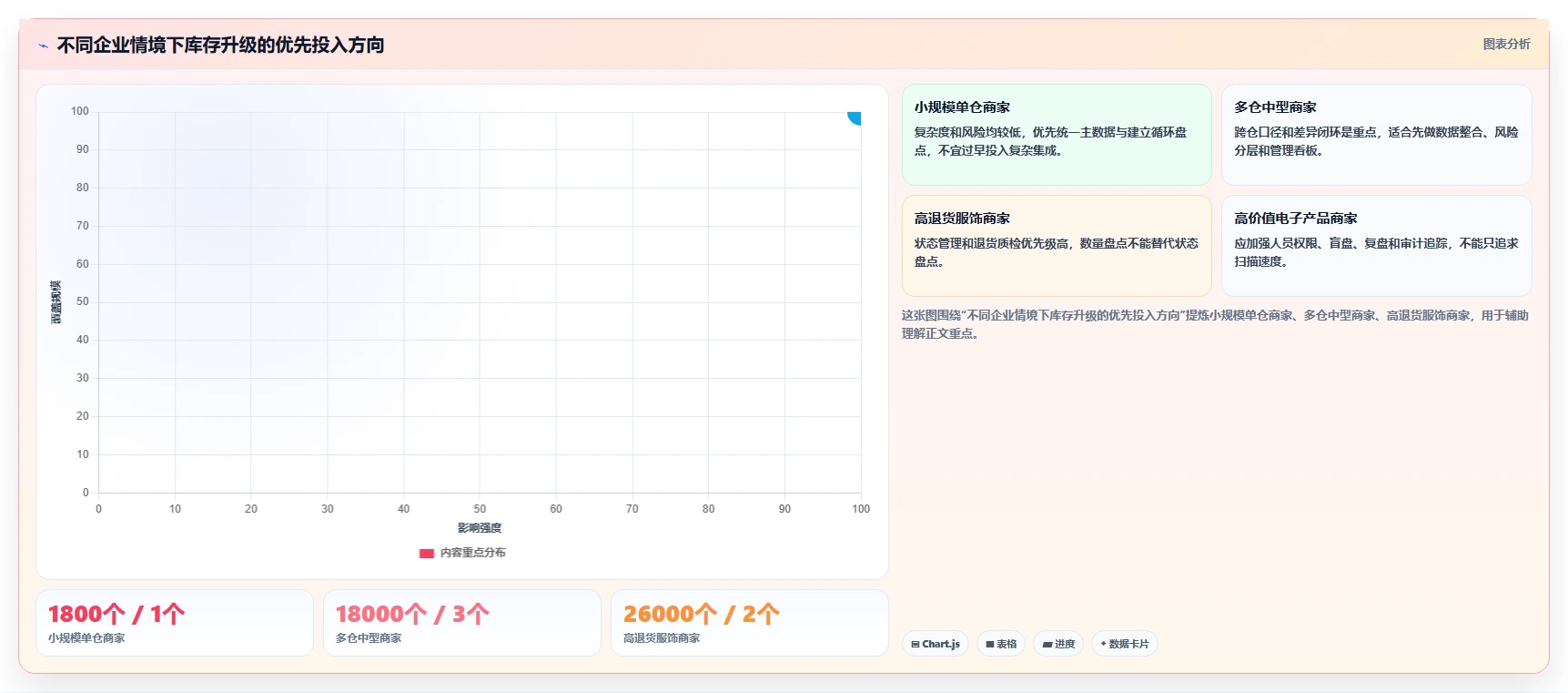Click the 小规模单仓商家 label under 1800个
Screen dimensions: 1568x693
(x=86, y=638)
